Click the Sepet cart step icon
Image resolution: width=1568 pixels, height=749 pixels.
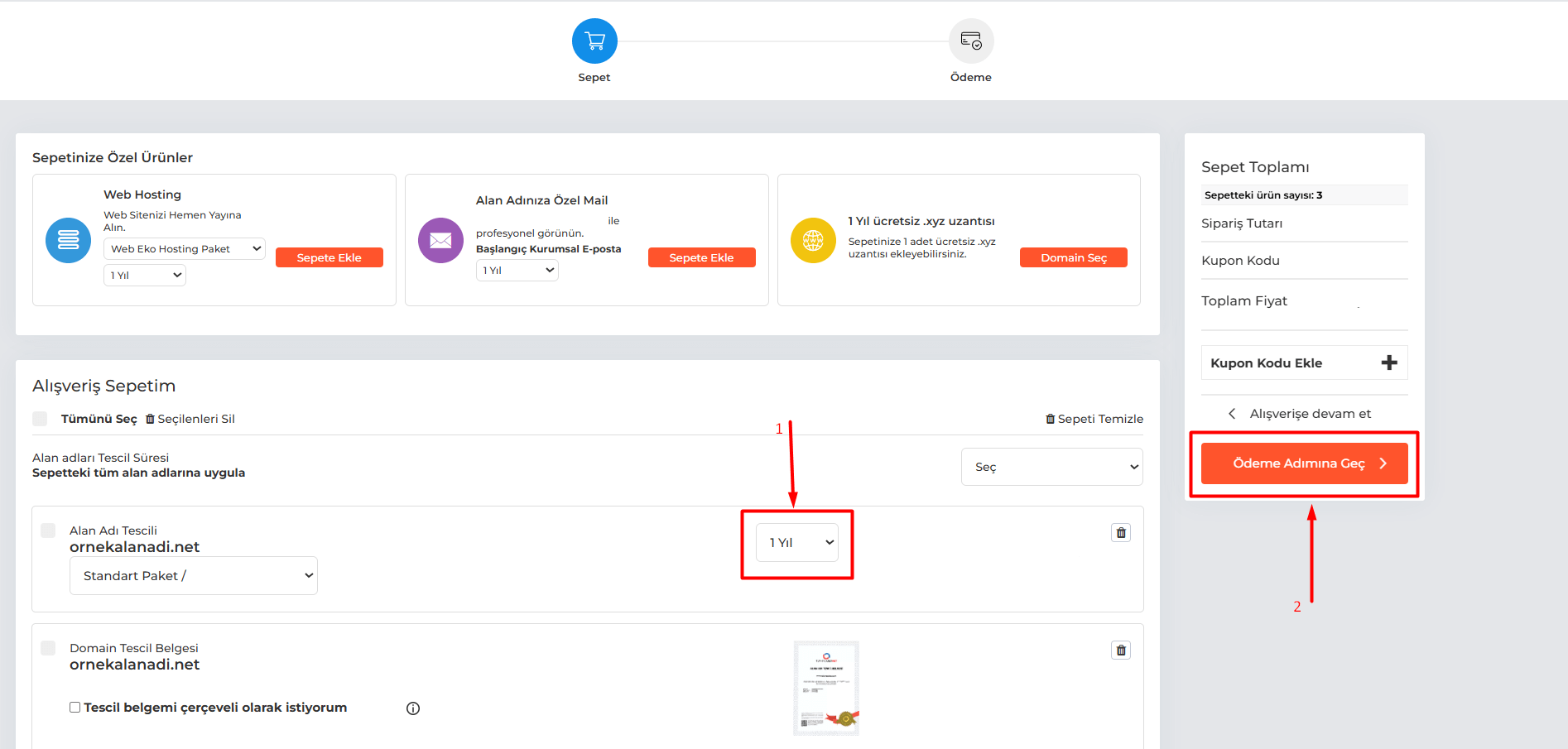pos(594,41)
